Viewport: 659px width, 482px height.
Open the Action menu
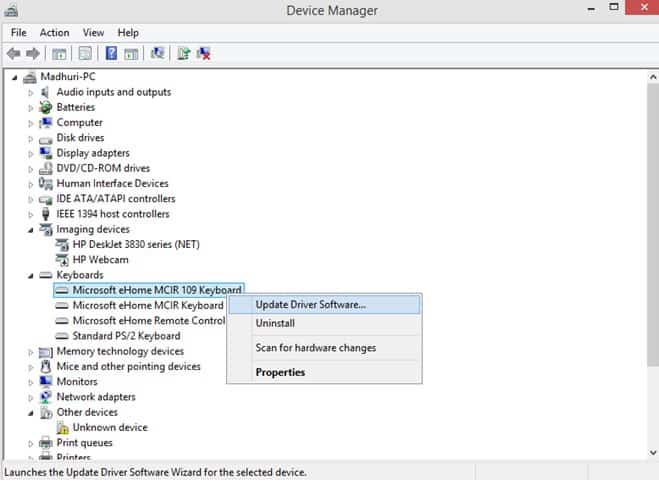55,33
